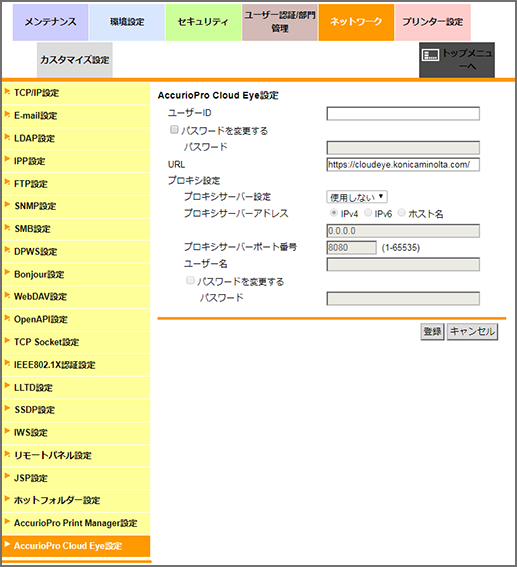Click the URL text field

click(x=403, y=165)
